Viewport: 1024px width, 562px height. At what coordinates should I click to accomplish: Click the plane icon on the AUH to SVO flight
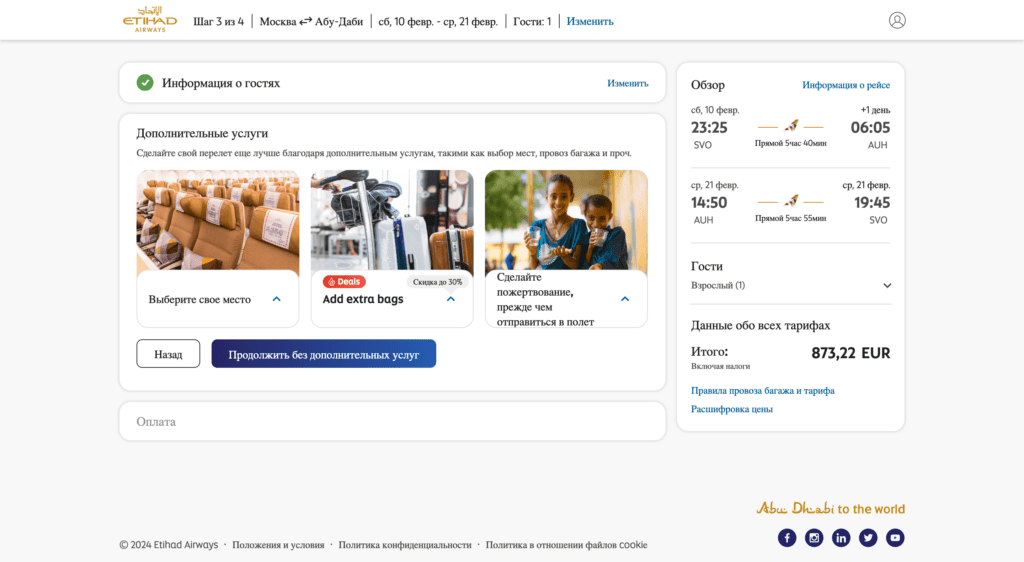coord(791,200)
